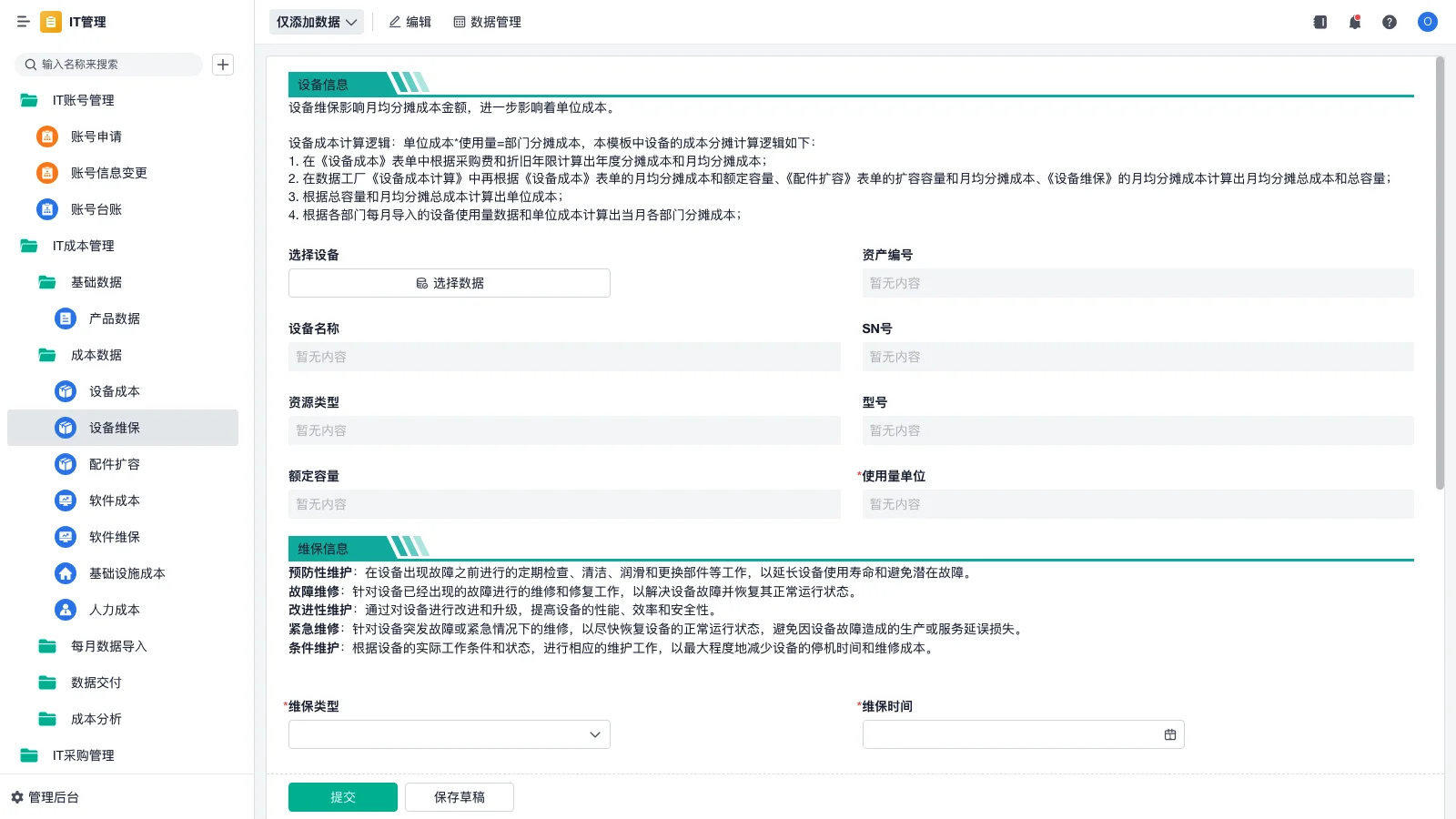Screen dimensions: 1456x819
Task: Select the 设备成本 sidebar icon
Action: pyautogui.click(x=65, y=391)
